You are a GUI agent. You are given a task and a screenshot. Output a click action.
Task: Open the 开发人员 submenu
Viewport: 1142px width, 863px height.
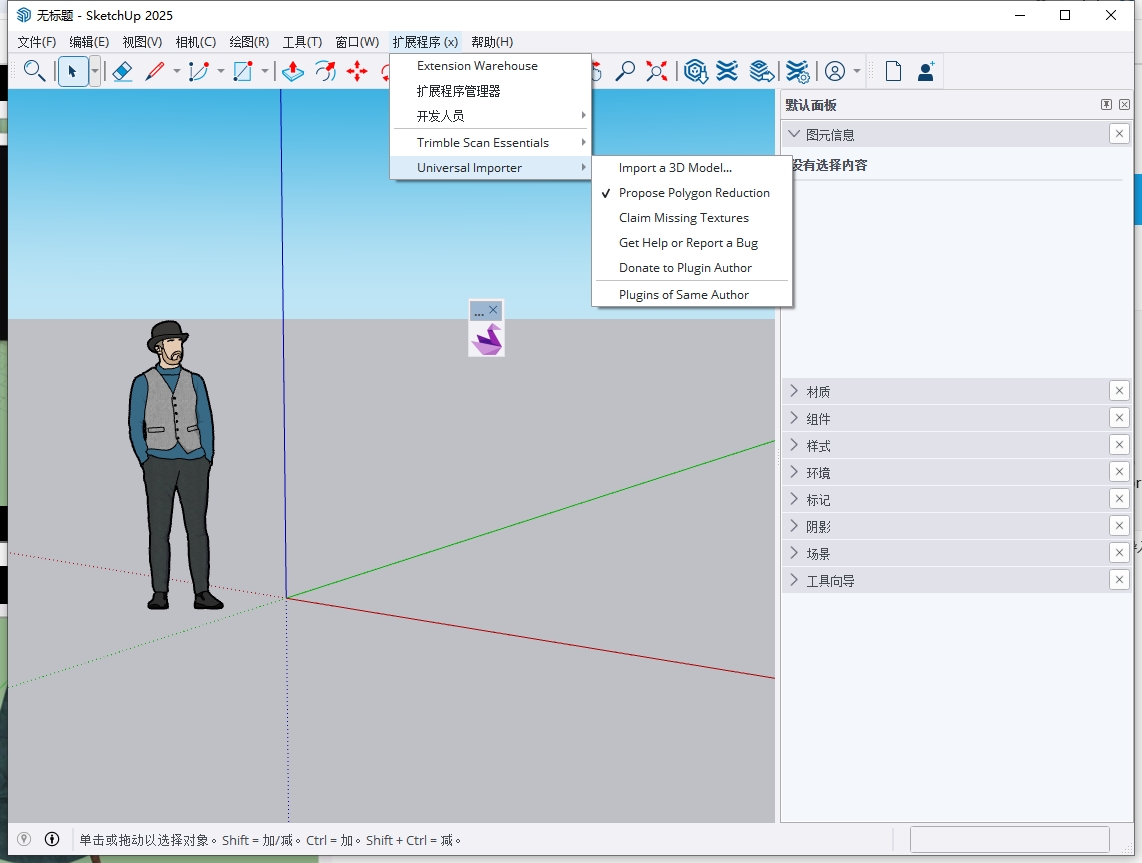pyautogui.click(x=490, y=116)
